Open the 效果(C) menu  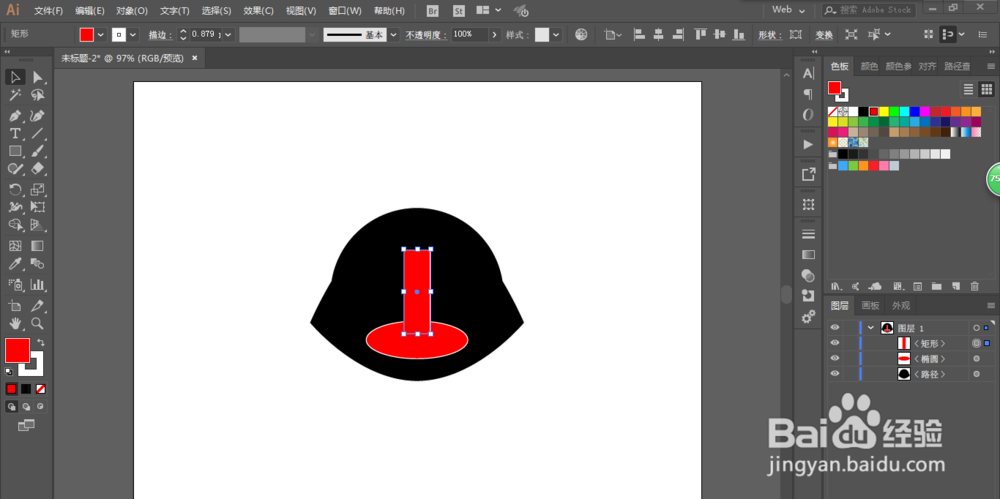click(258, 11)
